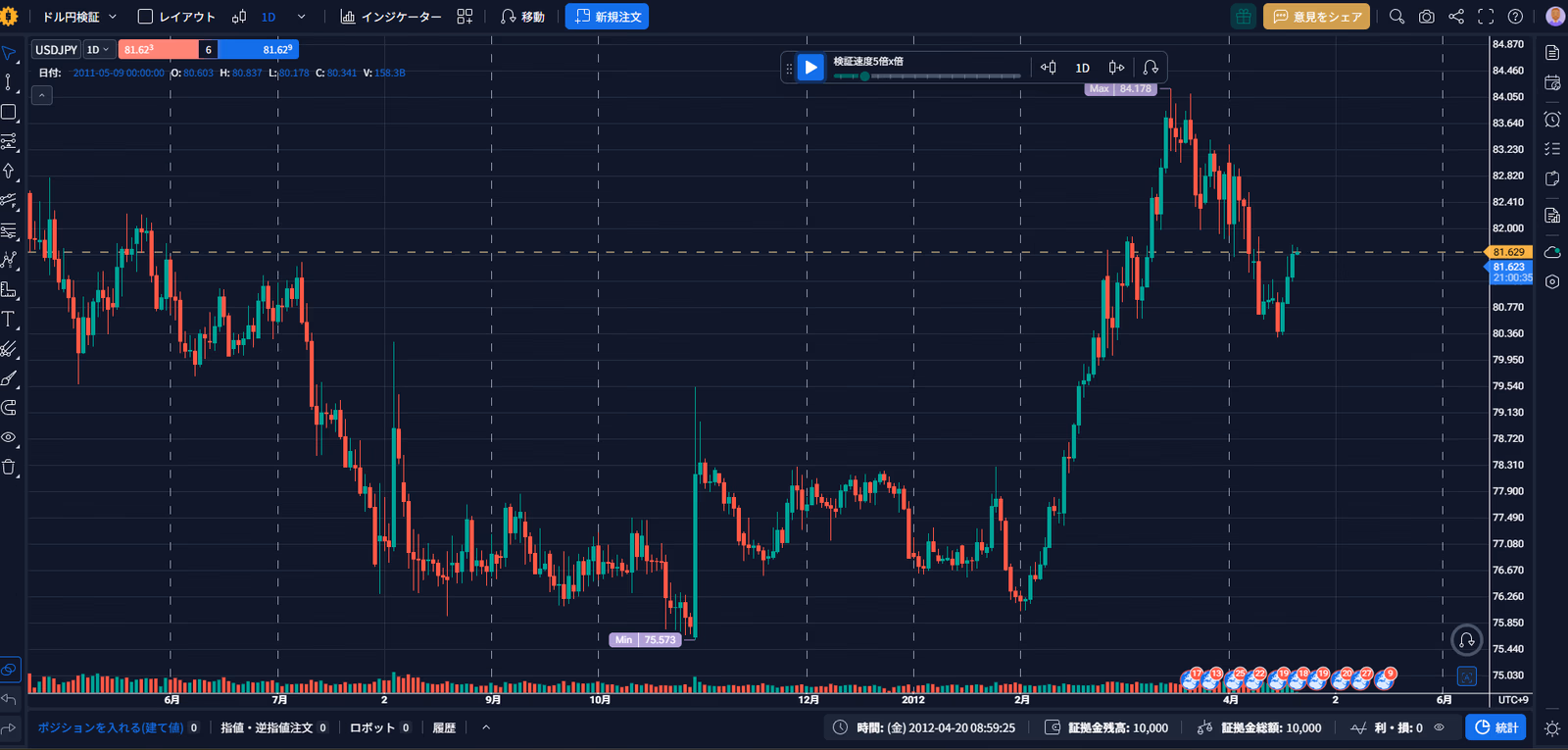Expand the bottom panel with chevron arrow
The height and width of the screenshot is (750, 1568).
pyautogui.click(x=486, y=727)
